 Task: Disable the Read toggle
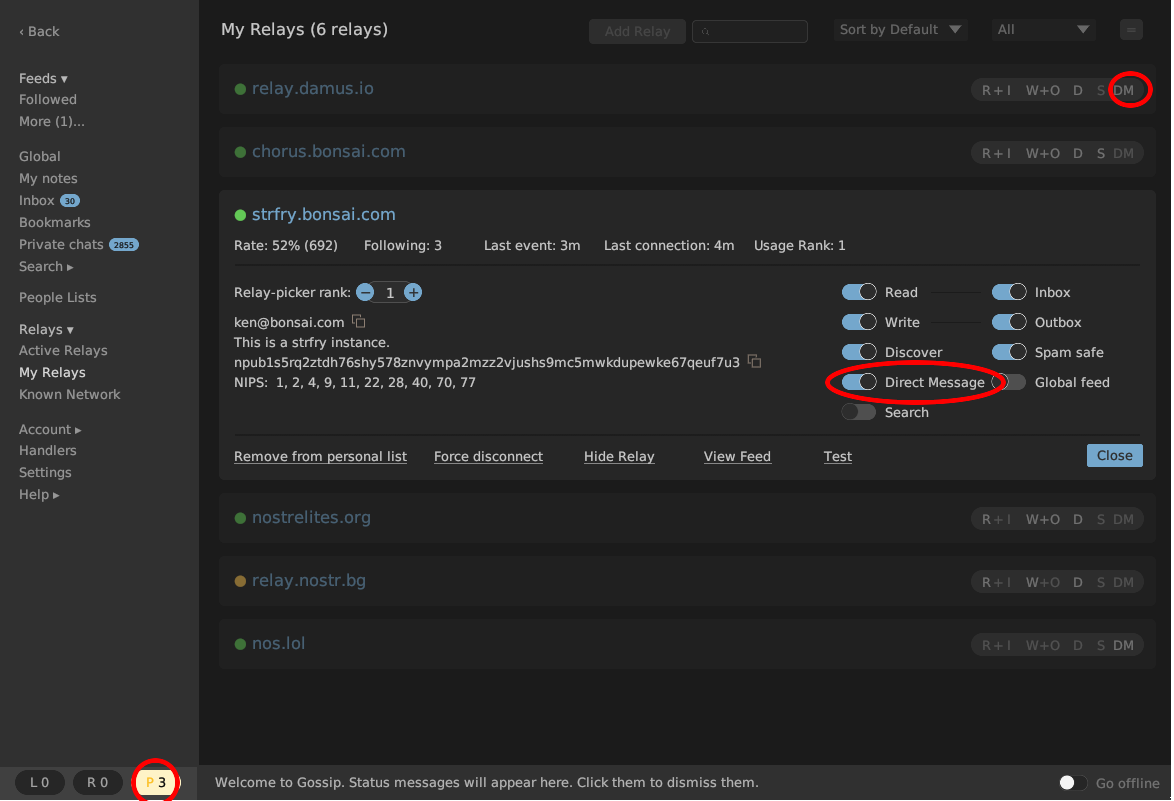tap(859, 292)
